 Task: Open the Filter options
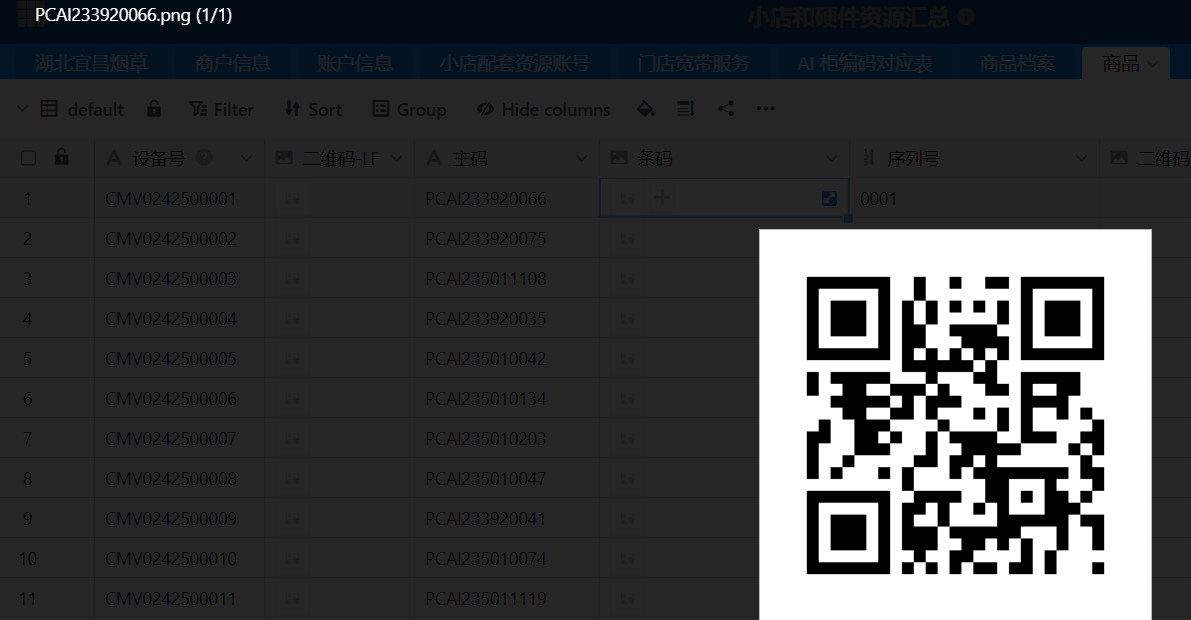pyautogui.click(x=221, y=109)
